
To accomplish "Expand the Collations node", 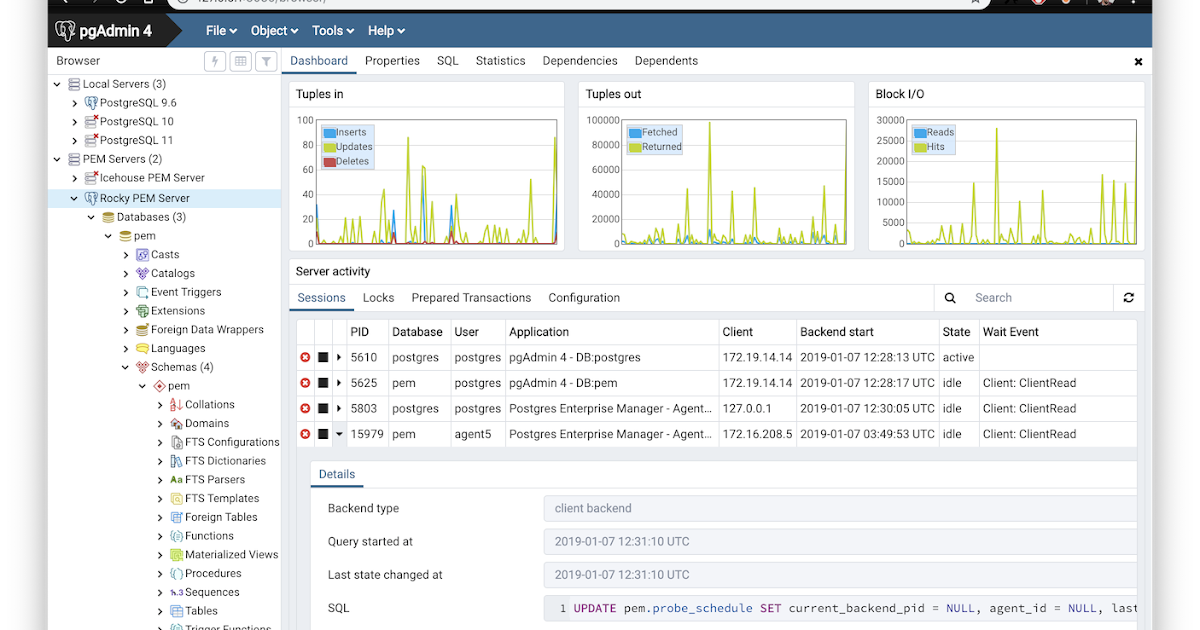I will coord(160,405).
